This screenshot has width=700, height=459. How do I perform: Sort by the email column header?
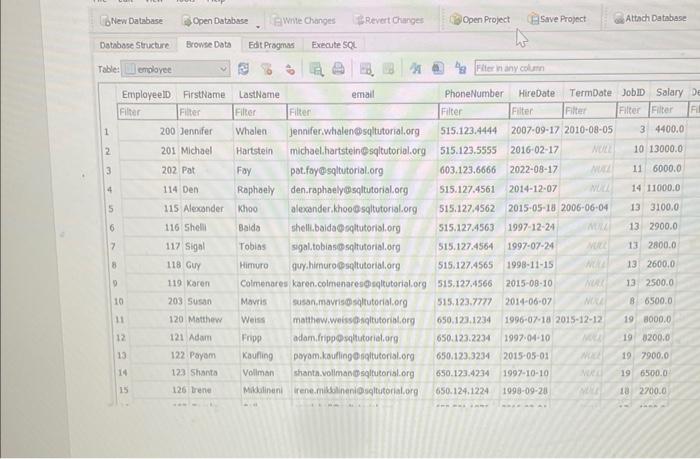point(362,94)
